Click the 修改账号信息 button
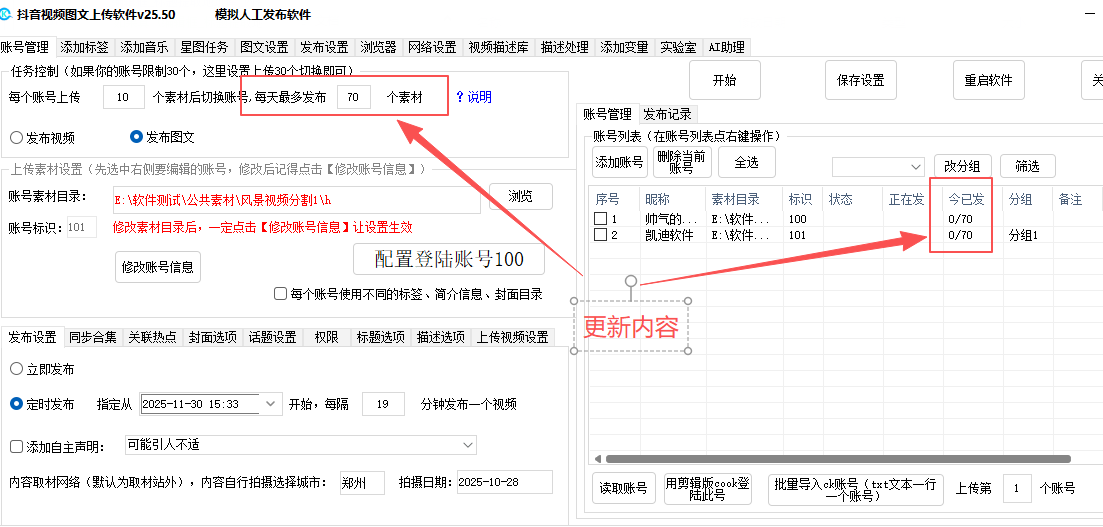 158,267
